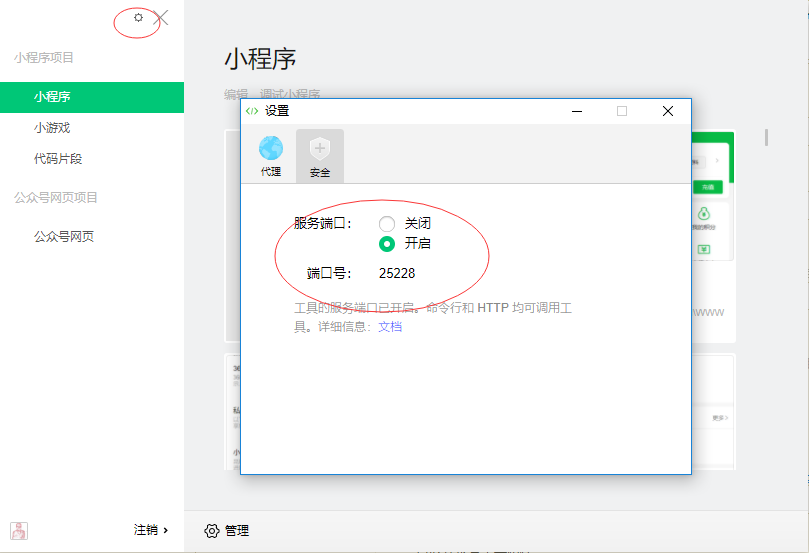Open 公众号网页 in the sidebar
Viewport: 809px width, 553px height.
64,237
